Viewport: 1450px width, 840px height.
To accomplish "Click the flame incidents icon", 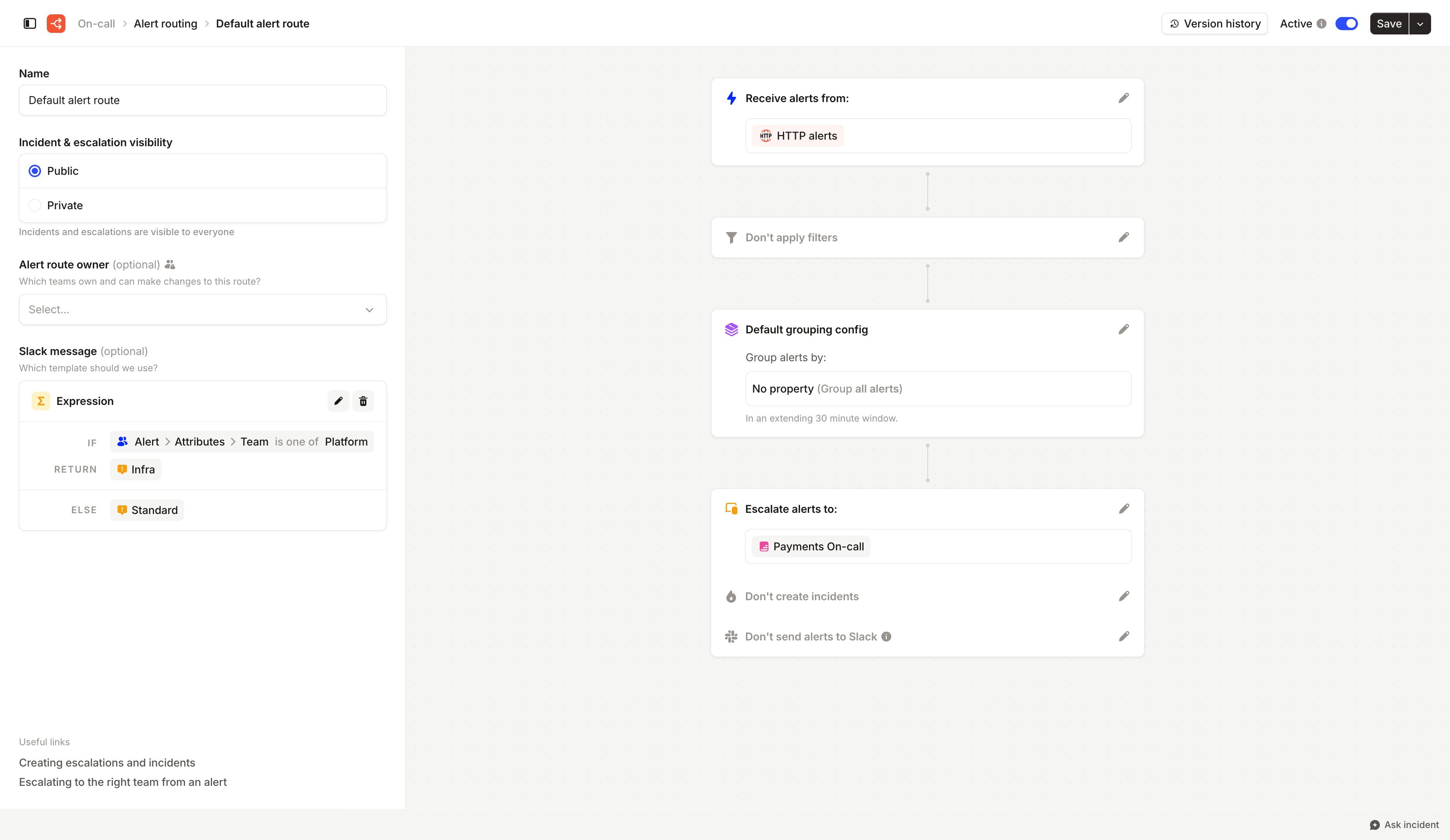I will point(731,597).
